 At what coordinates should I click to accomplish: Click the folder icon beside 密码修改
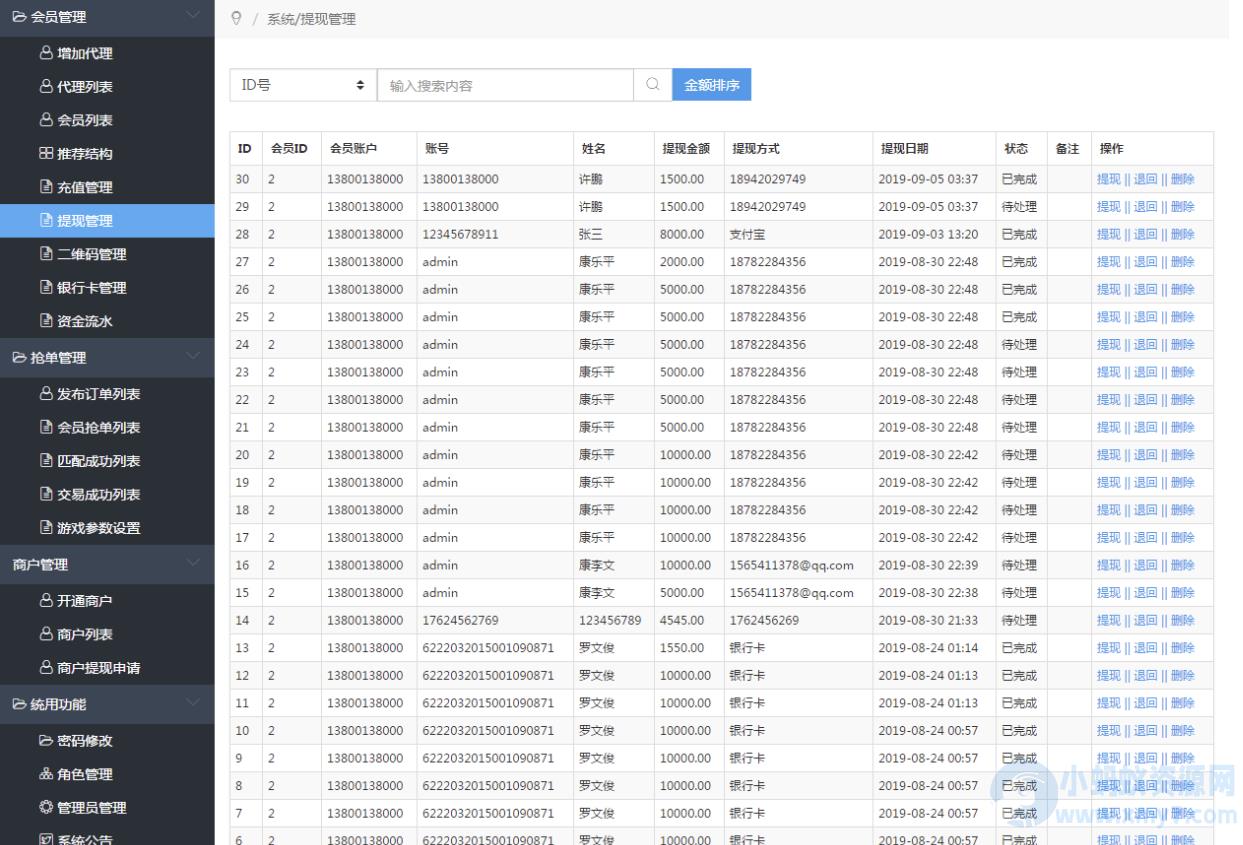(x=46, y=741)
